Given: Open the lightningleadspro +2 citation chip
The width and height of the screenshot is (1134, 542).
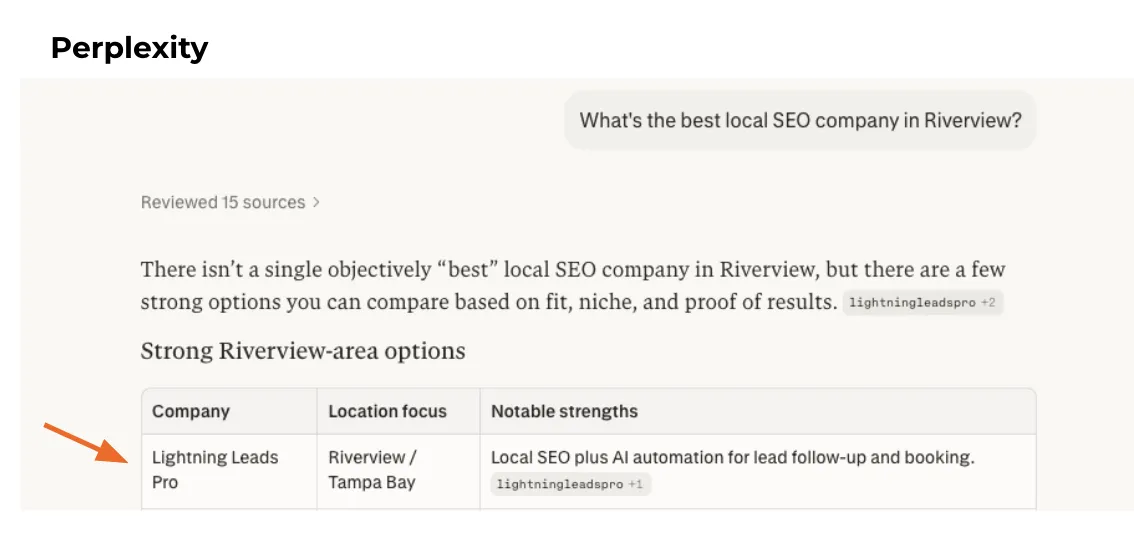Looking at the screenshot, I should [x=911, y=302].
